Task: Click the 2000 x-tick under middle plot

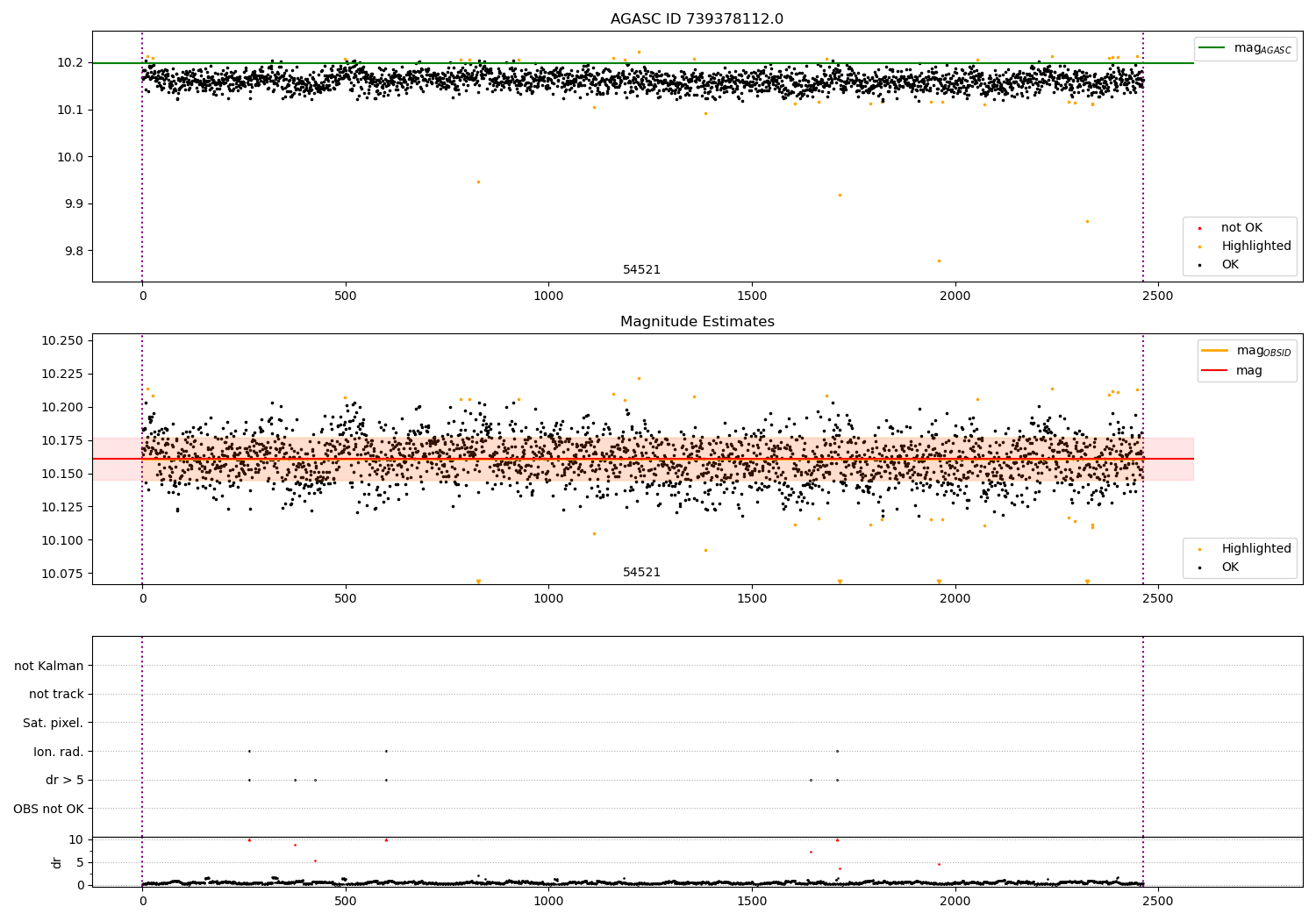Action: point(955,599)
